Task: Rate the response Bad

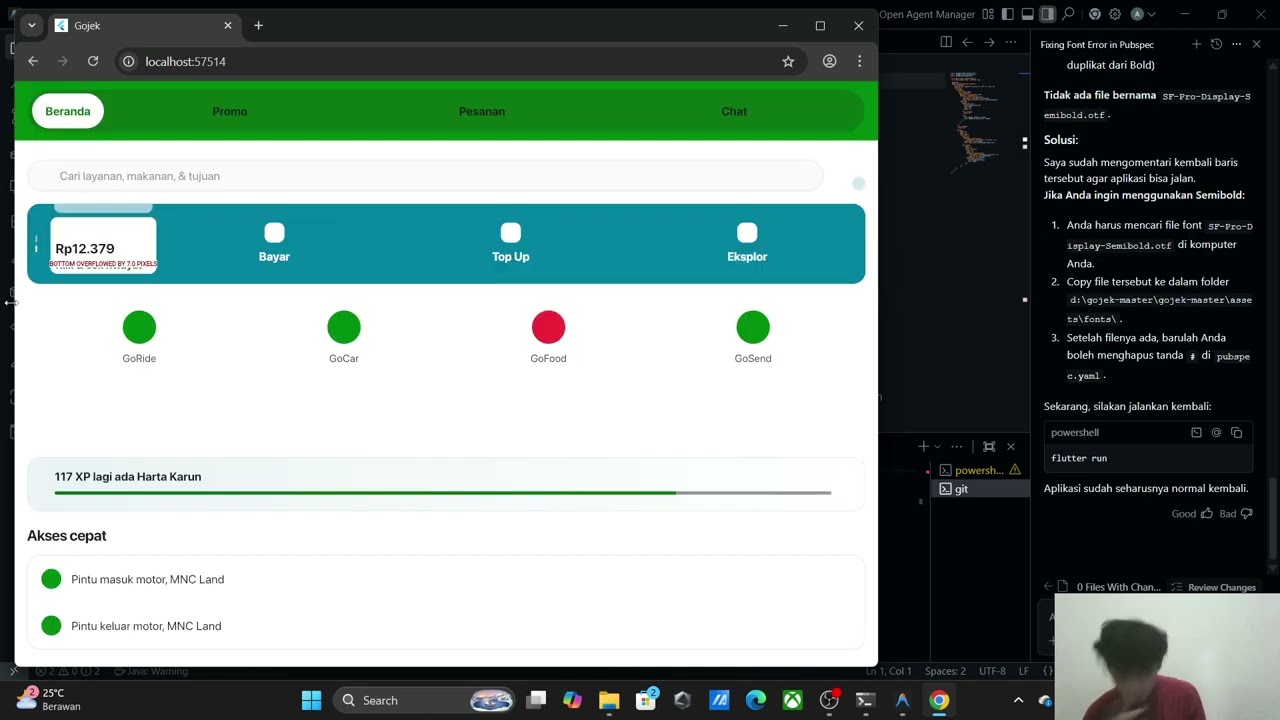Action: (1236, 513)
